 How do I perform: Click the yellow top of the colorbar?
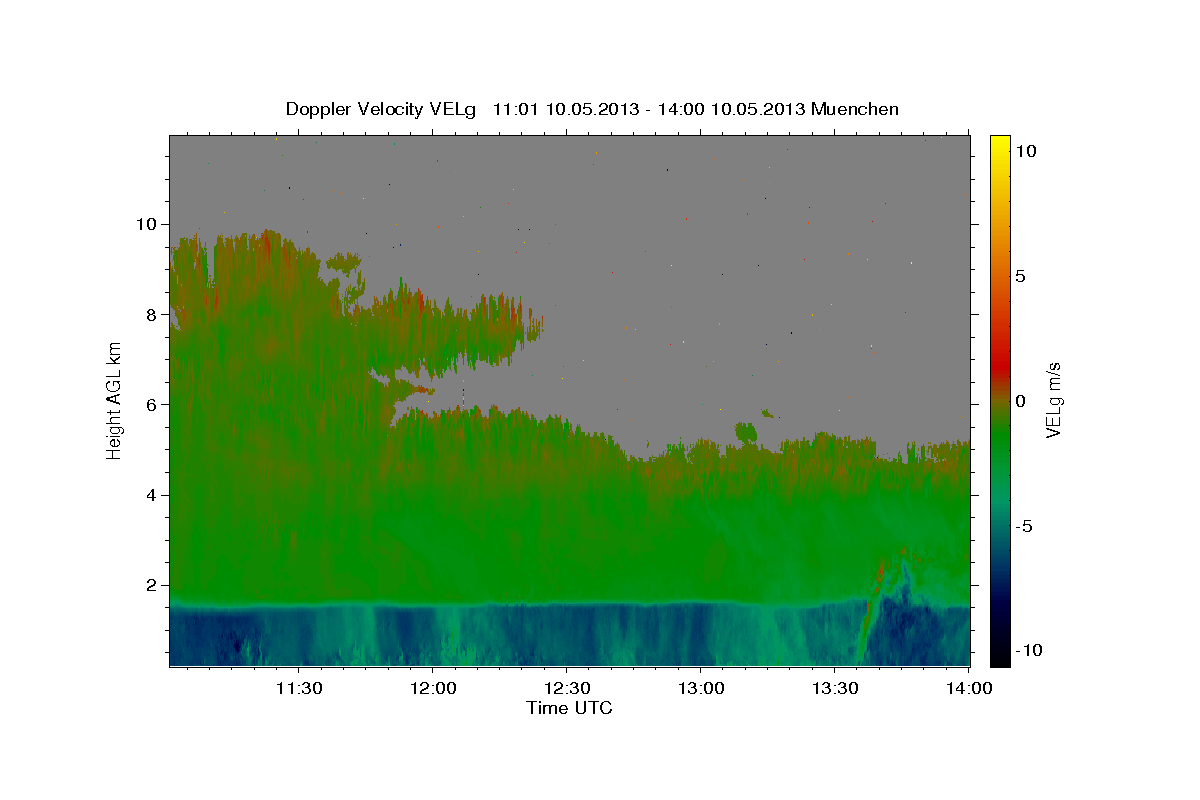pos(999,145)
